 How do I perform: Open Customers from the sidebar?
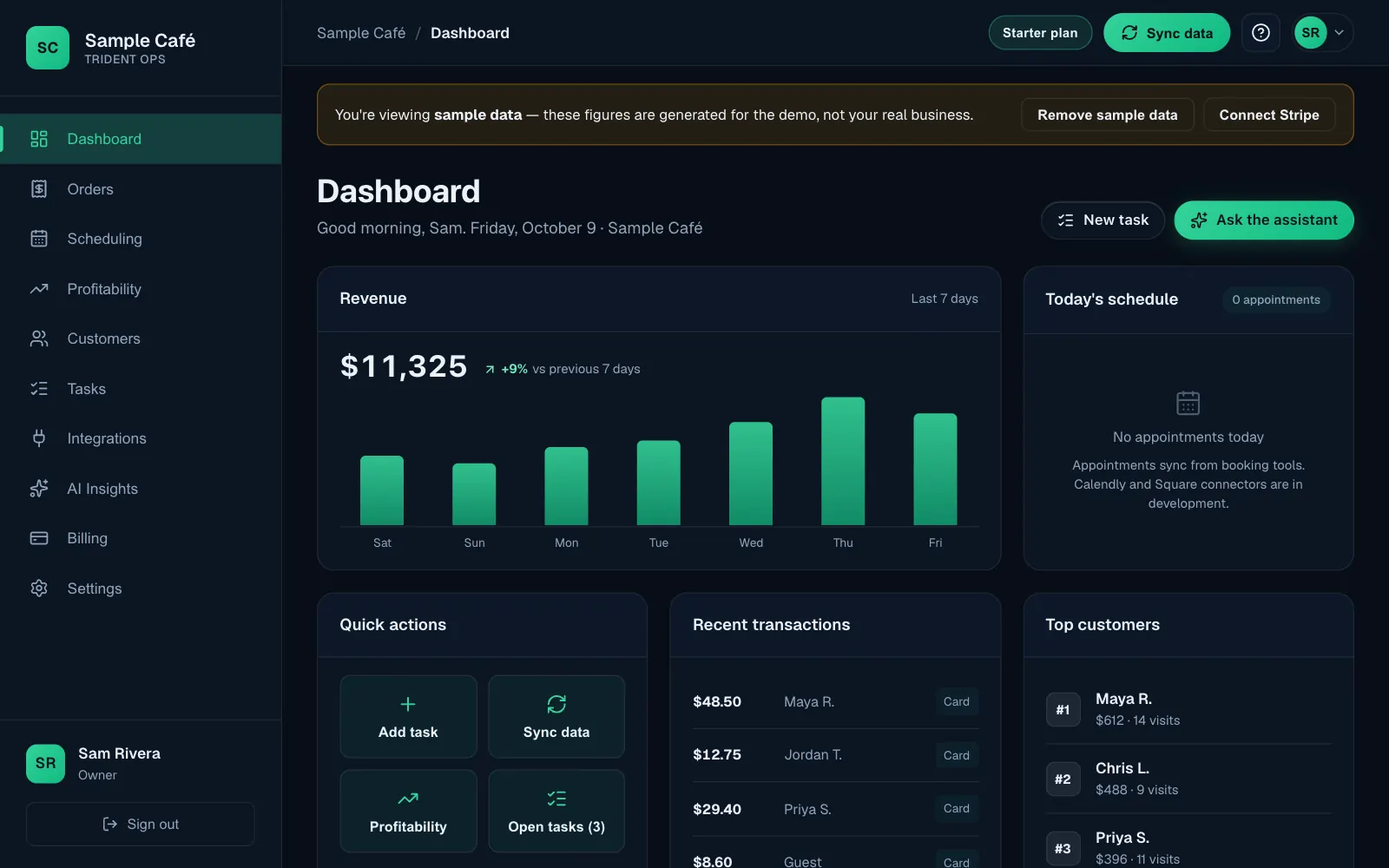(x=141, y=339)
